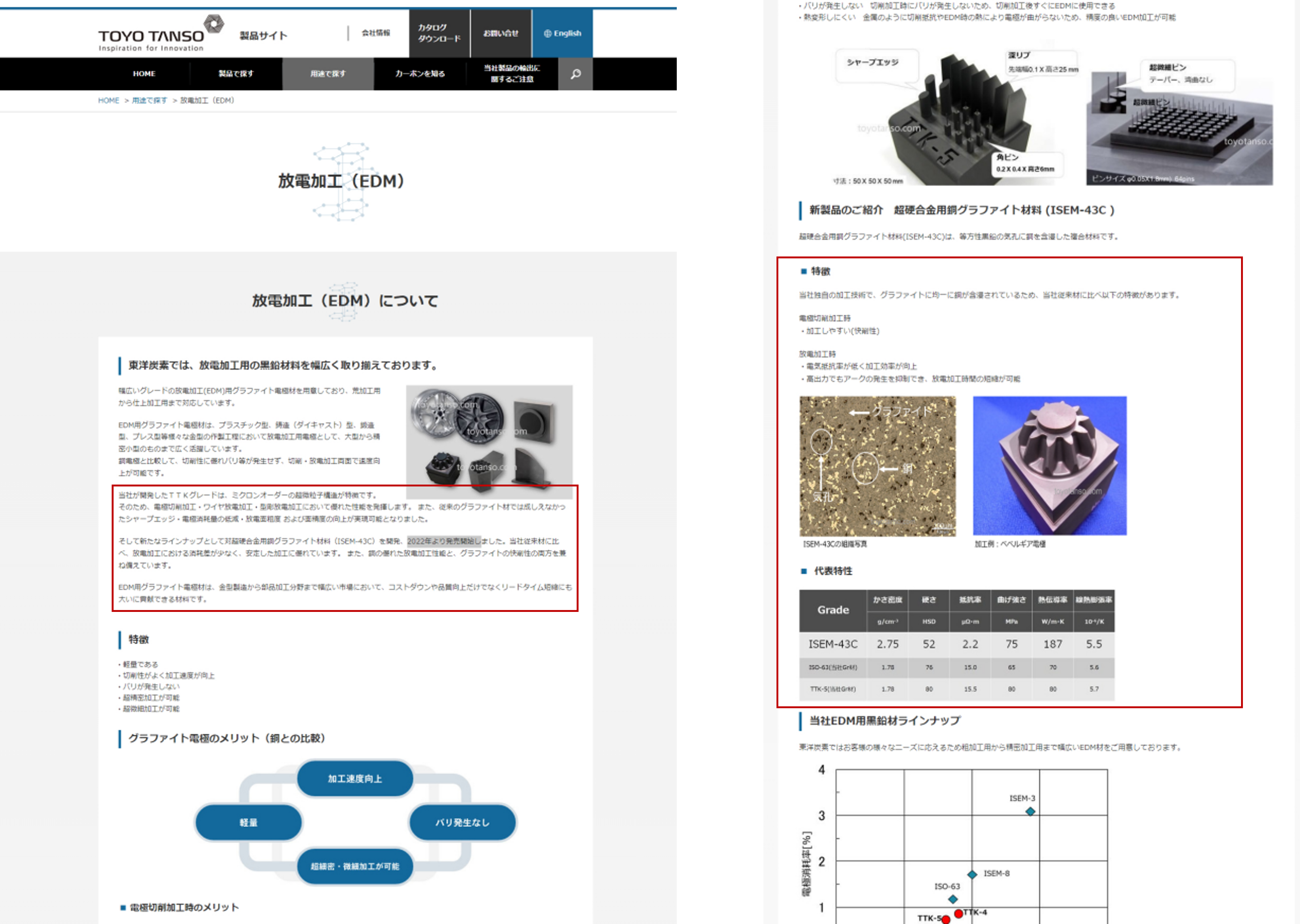Select 製品で探す in the navigation bar
This screenshot has height=924, width=1300.
[x=236, y=74]
